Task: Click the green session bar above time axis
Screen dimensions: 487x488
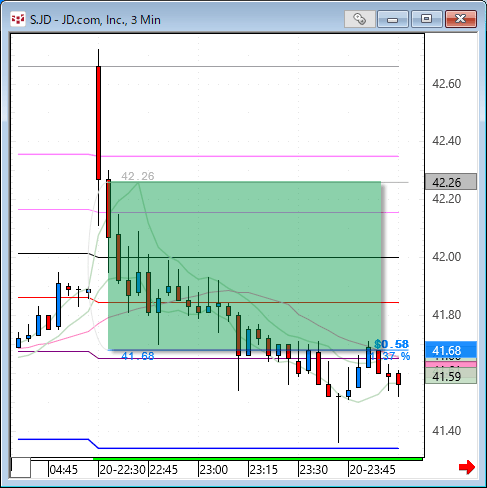Action: click(x=257, y=459)
